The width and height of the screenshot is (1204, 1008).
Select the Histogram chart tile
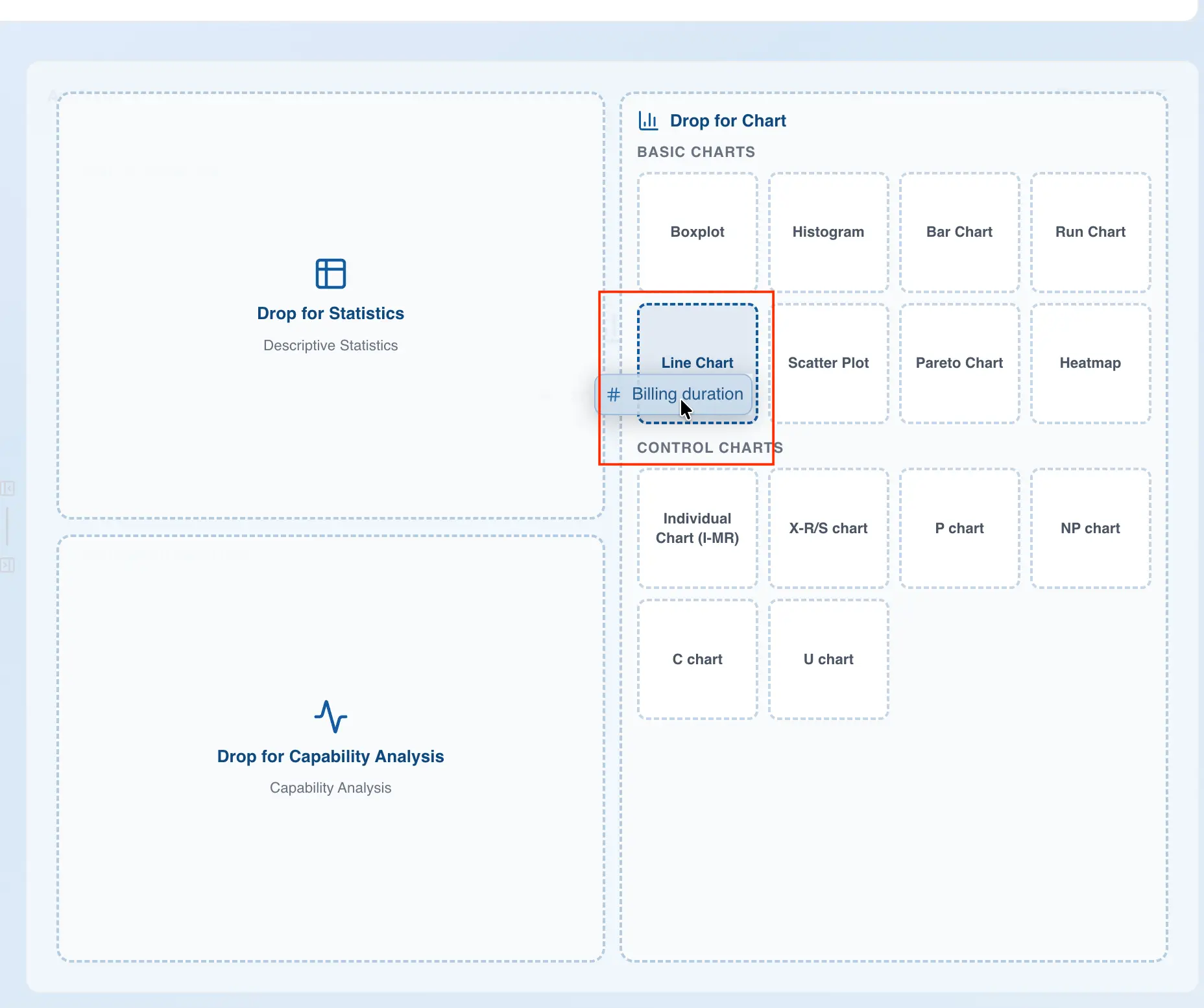coord(828,232)
